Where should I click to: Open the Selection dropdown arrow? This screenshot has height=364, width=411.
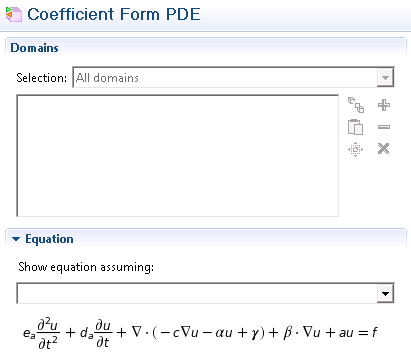[x=385, y=78]
